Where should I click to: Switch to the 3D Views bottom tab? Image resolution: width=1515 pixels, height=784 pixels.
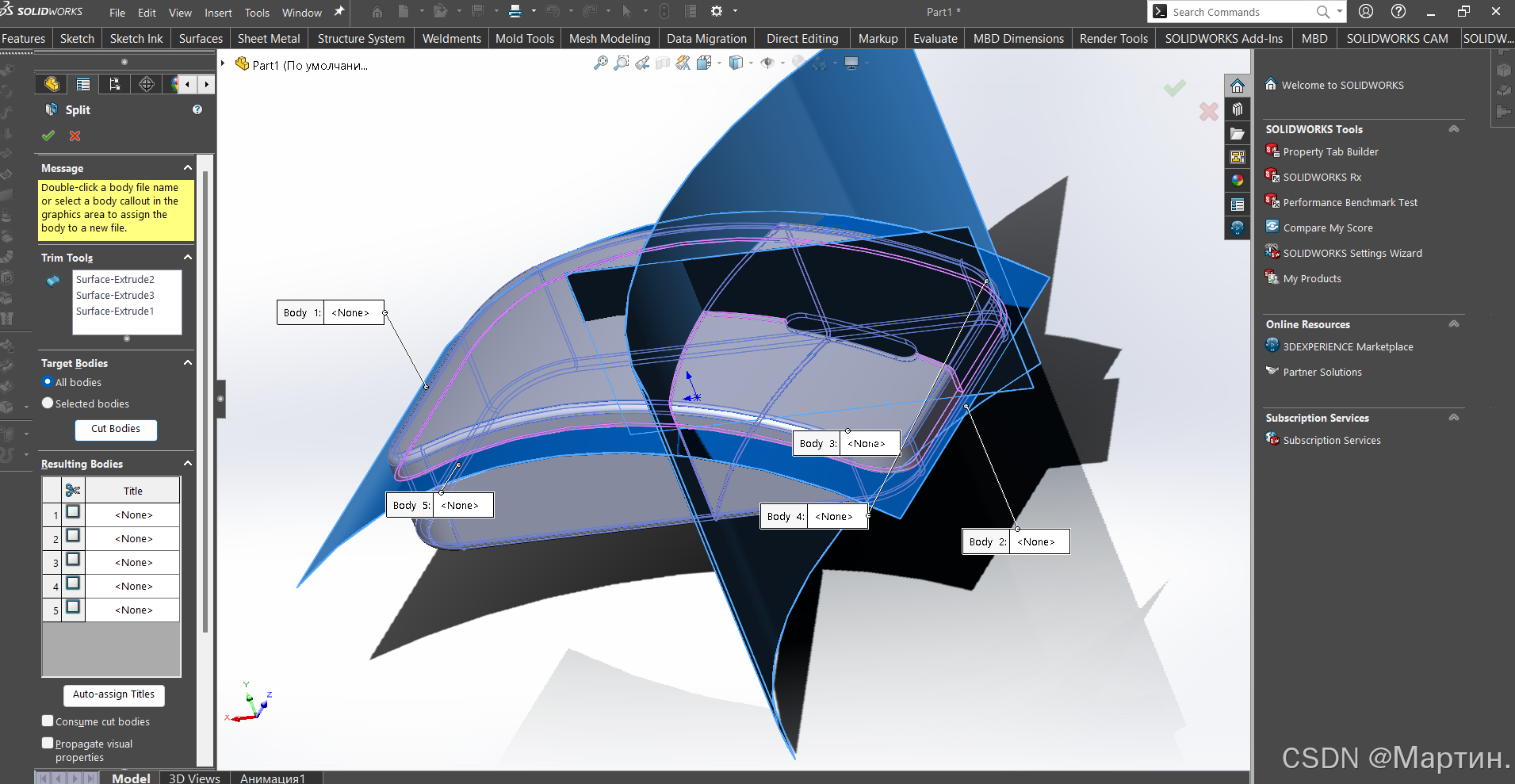pyautogui.click(x=194, y=778)
